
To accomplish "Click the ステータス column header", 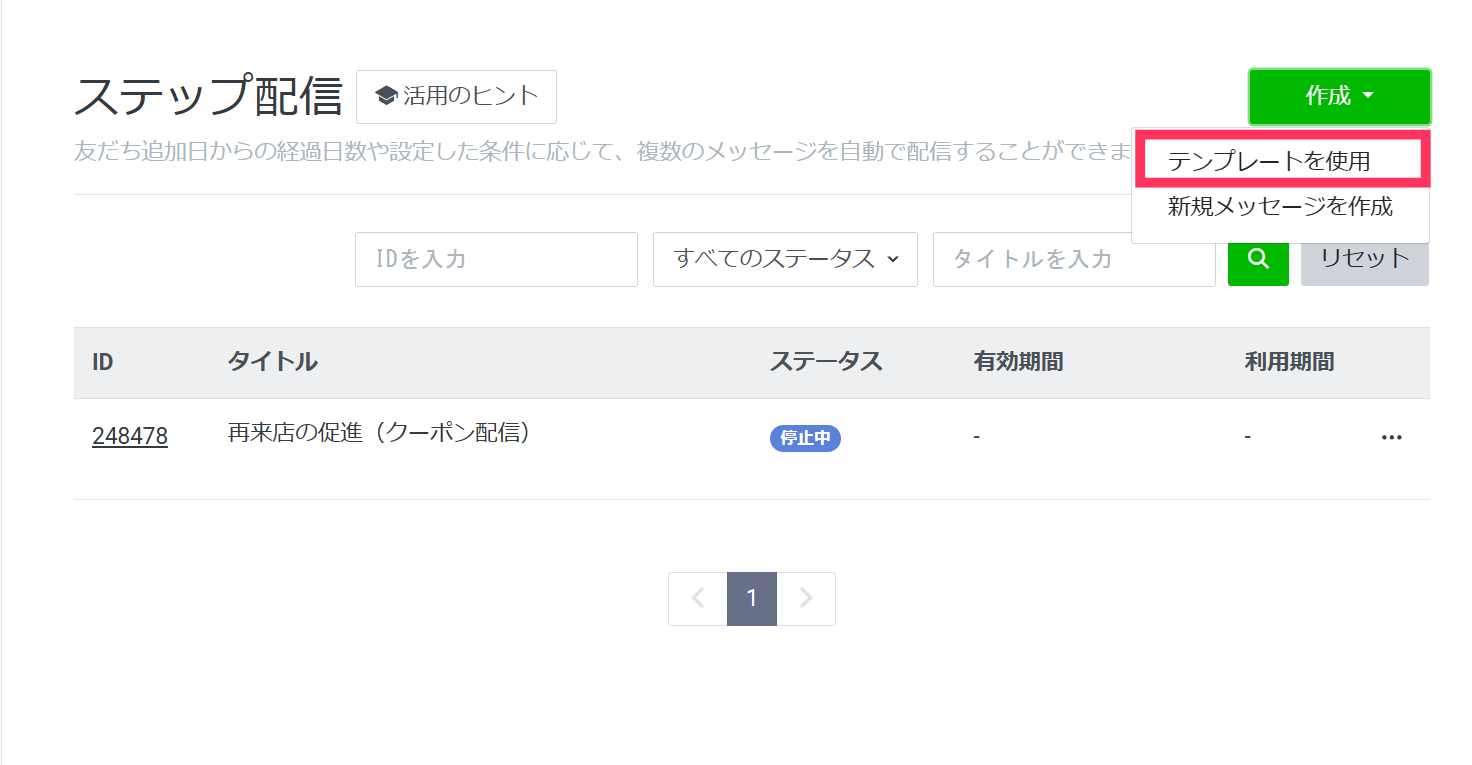I will point(826,362).
